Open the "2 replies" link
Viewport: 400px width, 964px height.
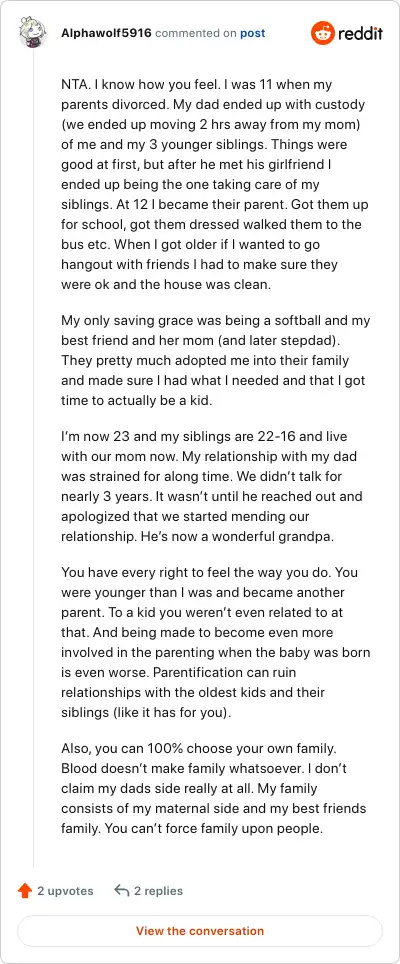point(159,890)
